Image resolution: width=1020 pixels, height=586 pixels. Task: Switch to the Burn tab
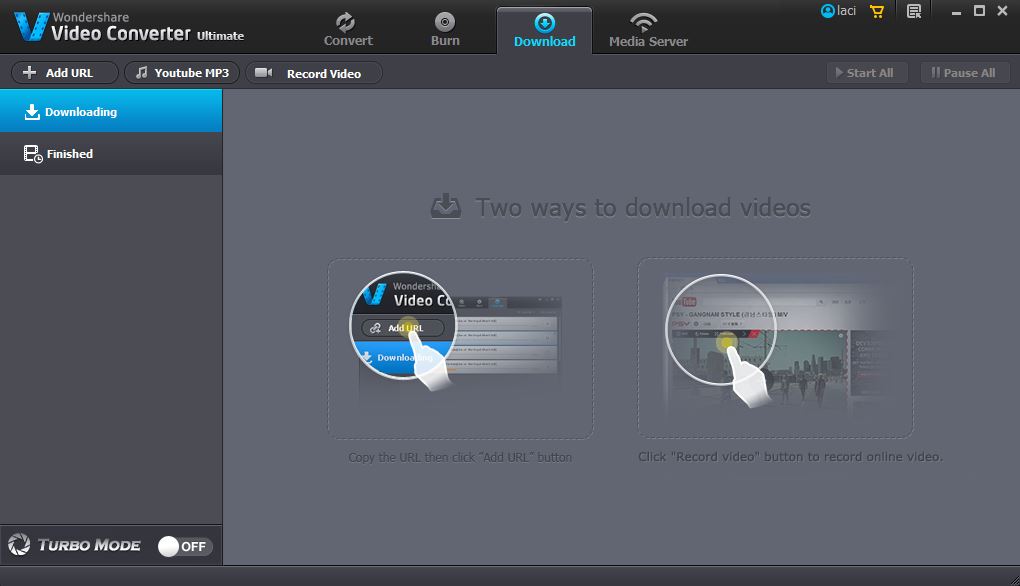tap(445, 30)
